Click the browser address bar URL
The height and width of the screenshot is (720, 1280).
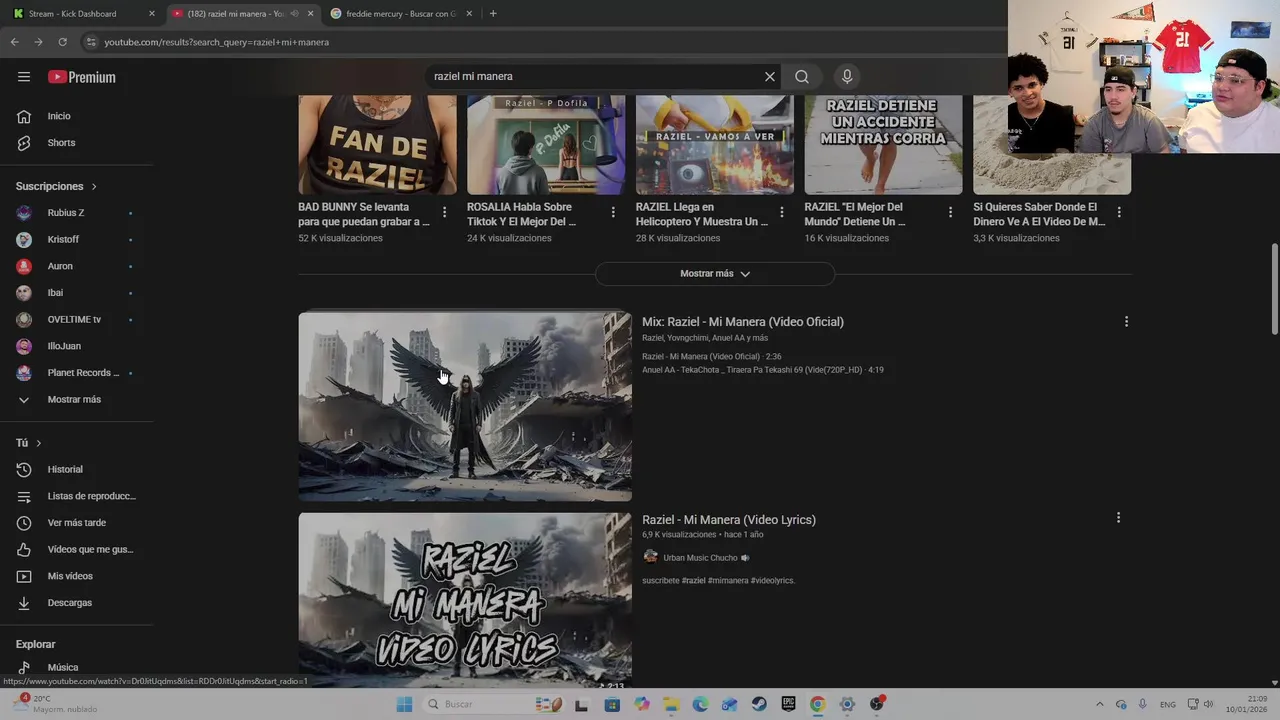pyautogui.click(x=217, y=42)
